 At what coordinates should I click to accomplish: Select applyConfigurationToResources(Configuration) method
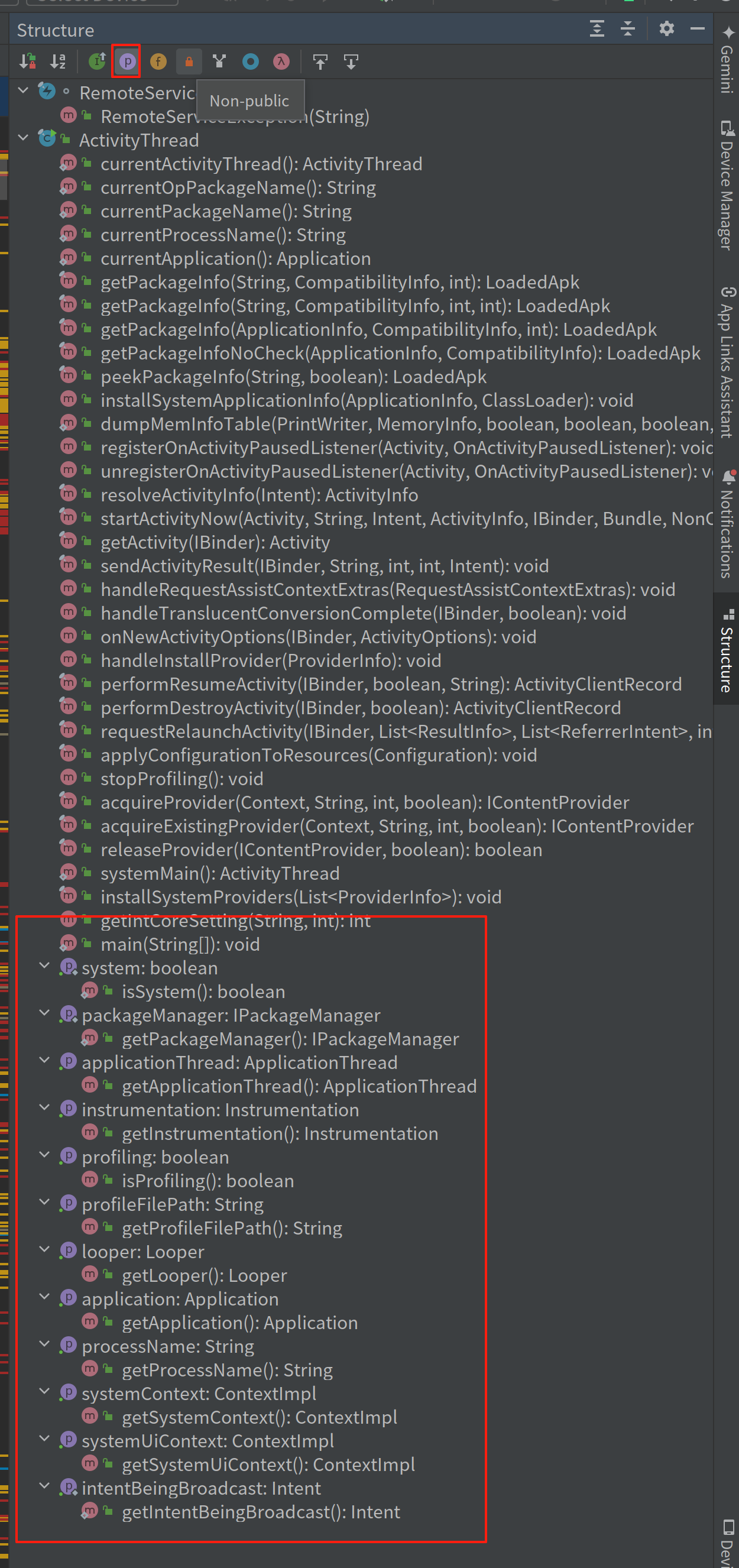coord(319,755)
